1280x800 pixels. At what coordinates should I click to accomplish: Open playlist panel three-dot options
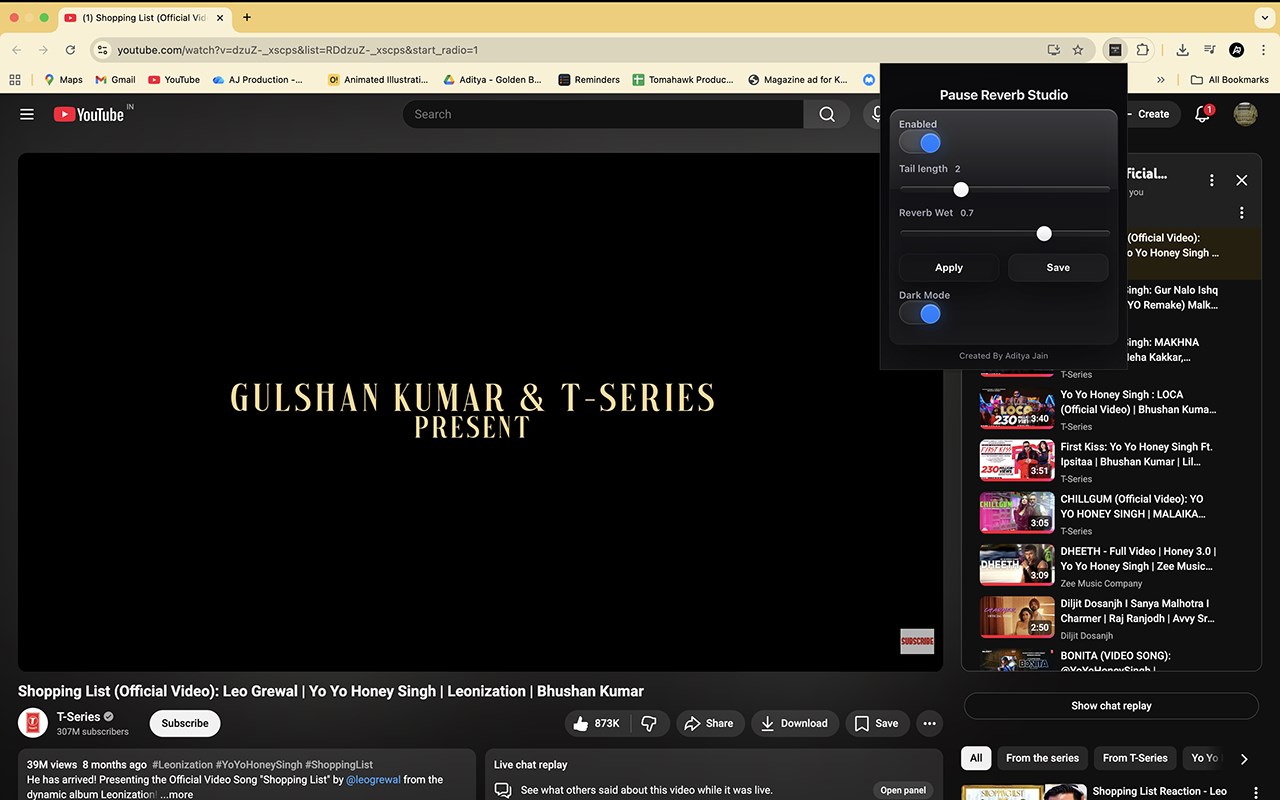[x=1211, y=180]
